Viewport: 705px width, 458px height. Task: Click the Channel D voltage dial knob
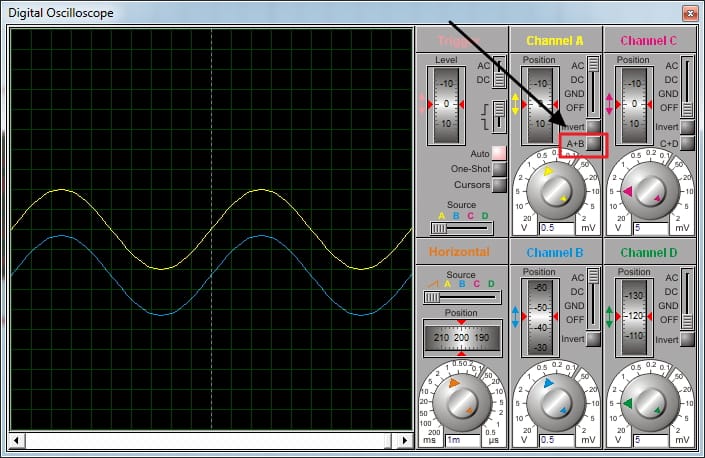[650, 403]
